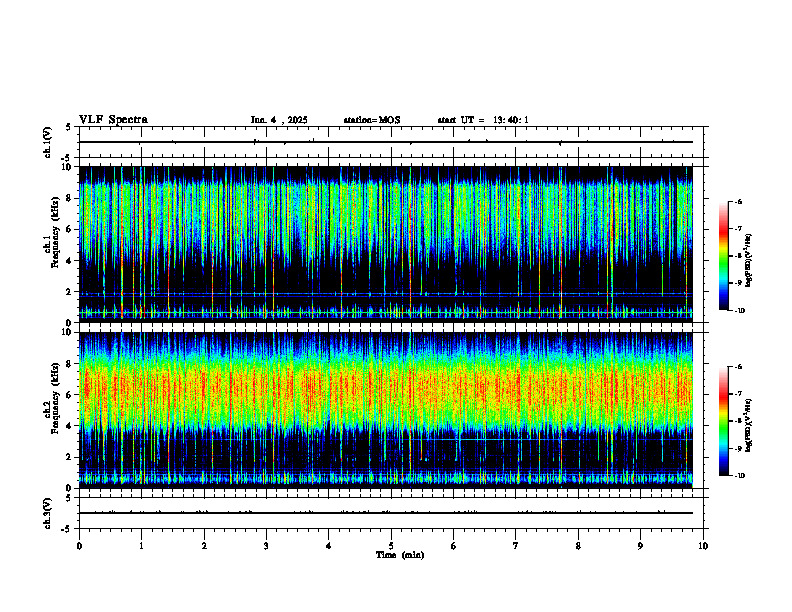
Task: Click the "Time (min)" axis title
Action: coord(400,555)
